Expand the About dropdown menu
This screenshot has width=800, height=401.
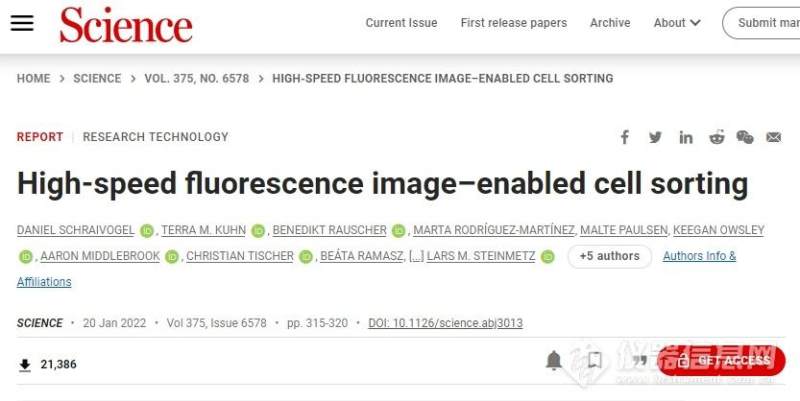point(677,23)
